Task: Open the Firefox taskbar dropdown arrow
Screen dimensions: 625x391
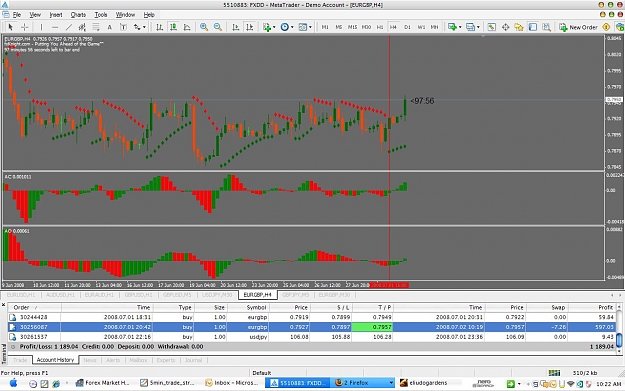Action: click(391, 383)
